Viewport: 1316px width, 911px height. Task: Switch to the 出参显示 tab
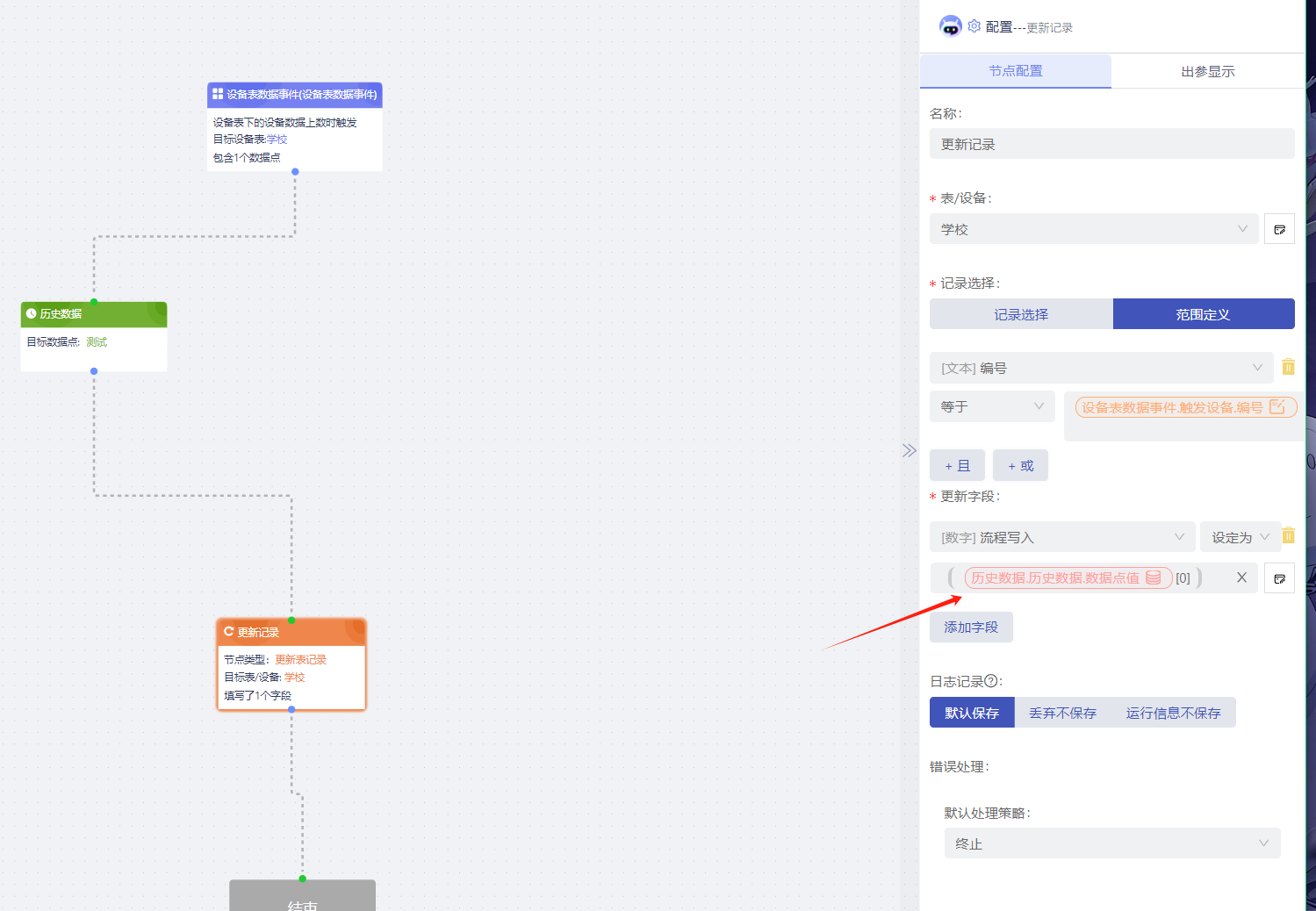[x=1207, y=71]
